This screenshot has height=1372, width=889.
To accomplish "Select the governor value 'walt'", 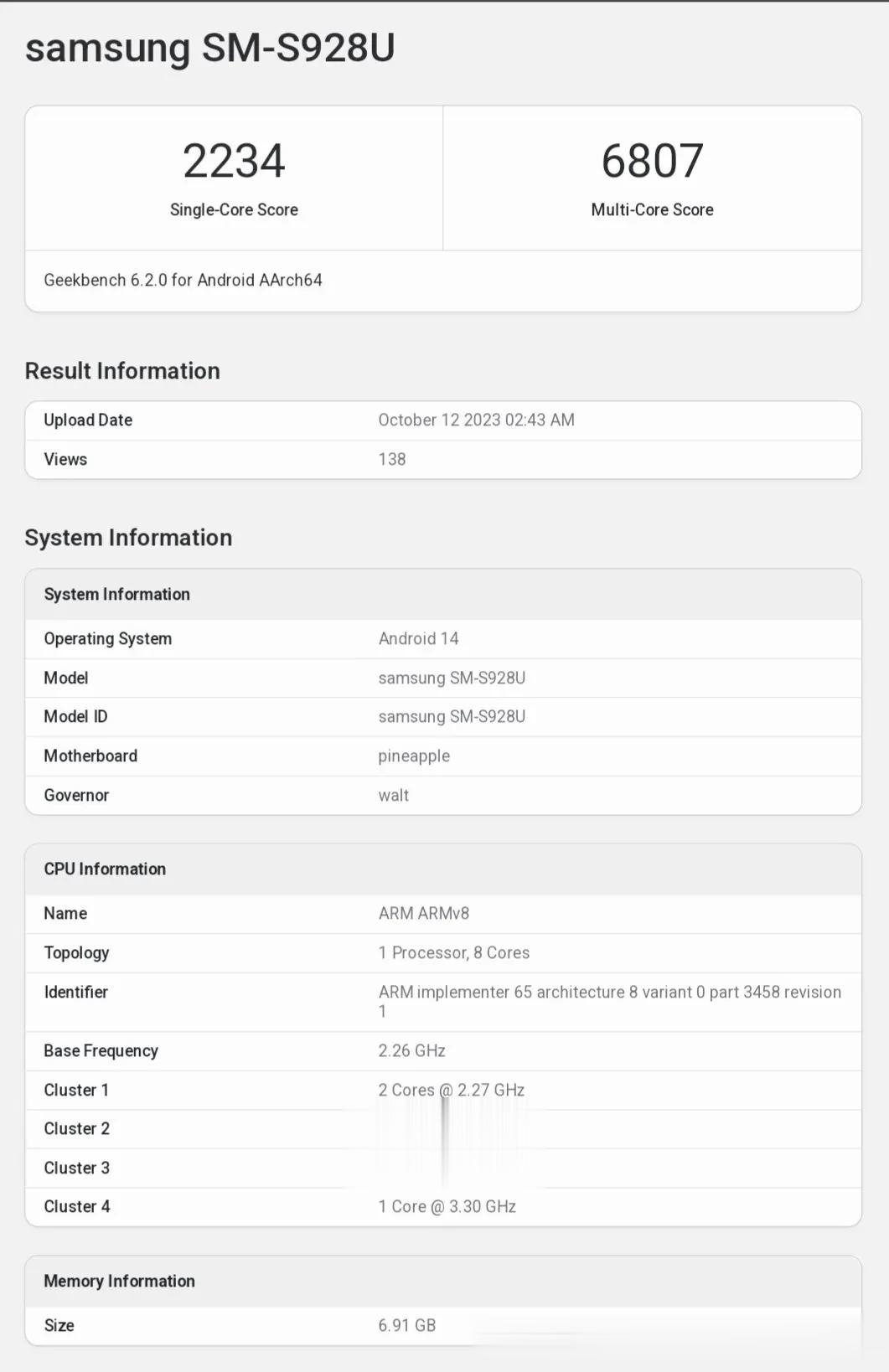I will pyautogui.click(x=393, y=795).
